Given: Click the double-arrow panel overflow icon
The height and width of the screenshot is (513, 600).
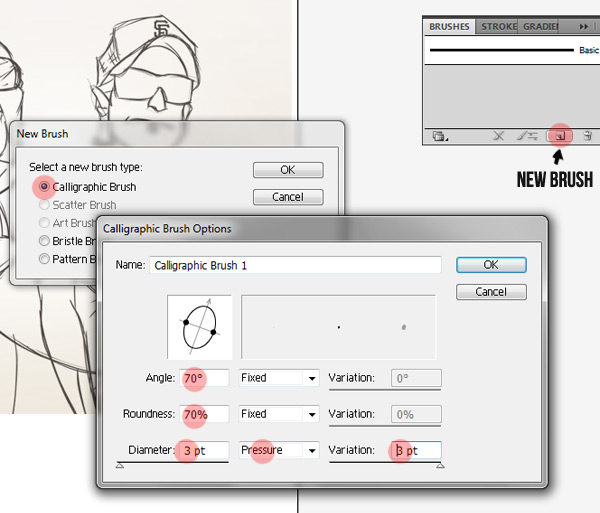Looking at the screenshot, I should (582, 27).
